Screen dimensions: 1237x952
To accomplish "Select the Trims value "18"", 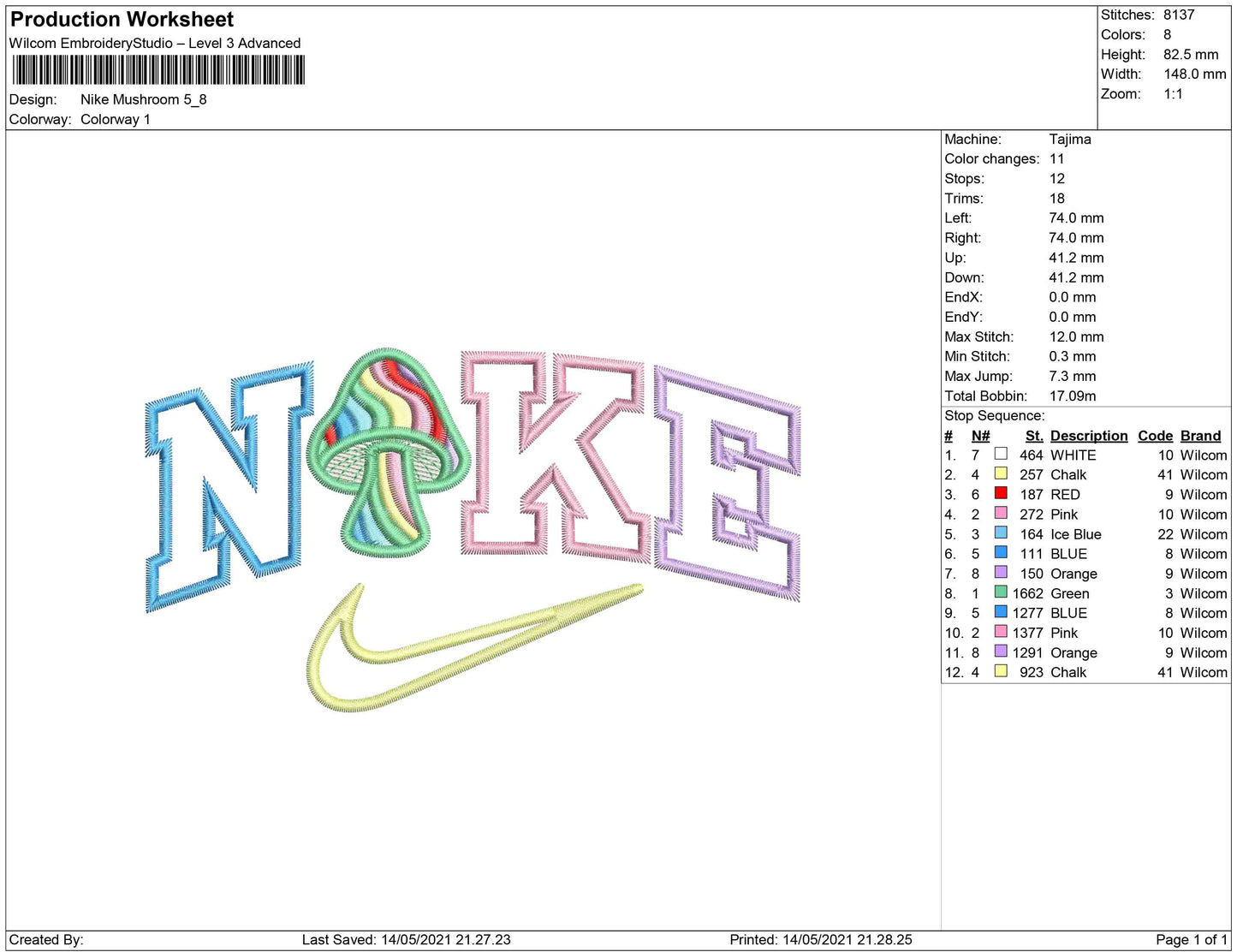I will 1057,198.
